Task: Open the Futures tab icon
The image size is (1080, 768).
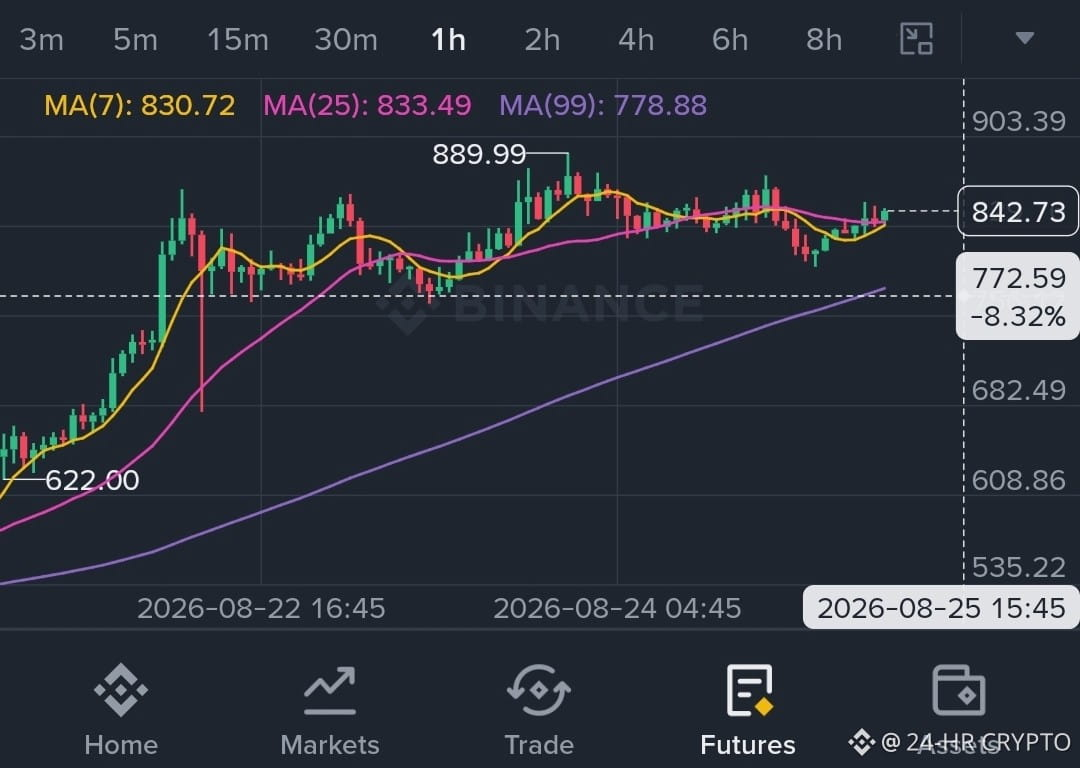Action: click(749, 690)
